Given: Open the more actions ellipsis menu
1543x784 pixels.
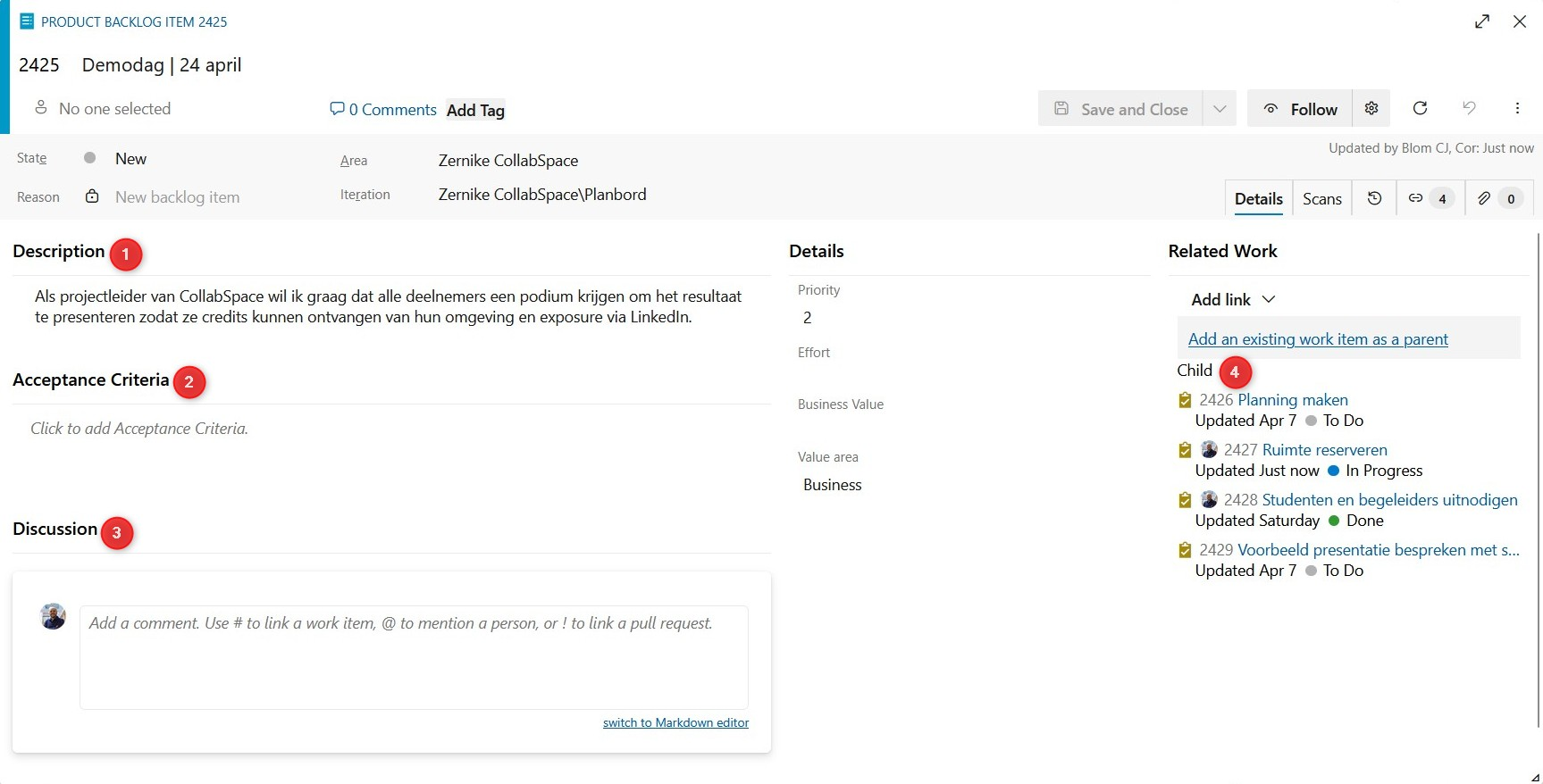Looking at the screenshot, I should point(1517,108).
